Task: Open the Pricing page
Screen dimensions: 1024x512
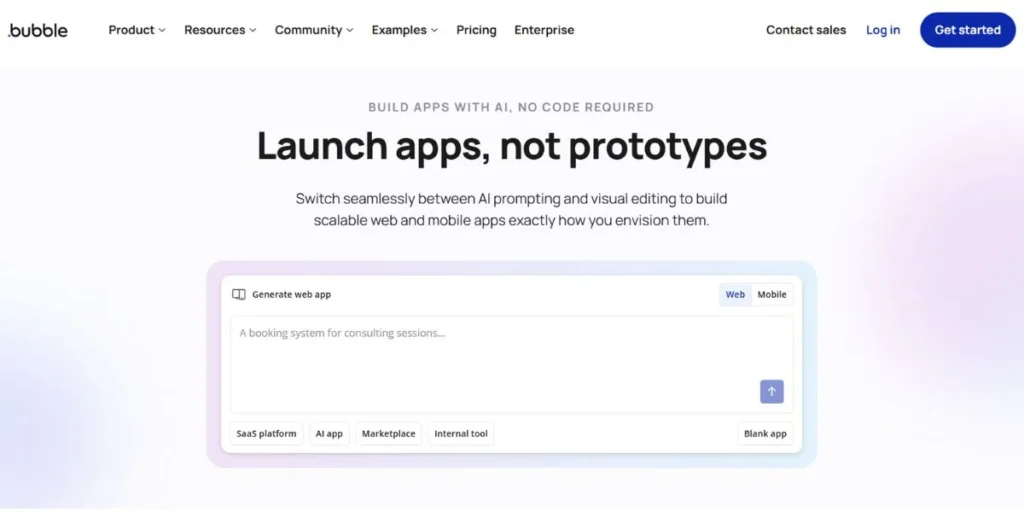Action: point(476,30)
